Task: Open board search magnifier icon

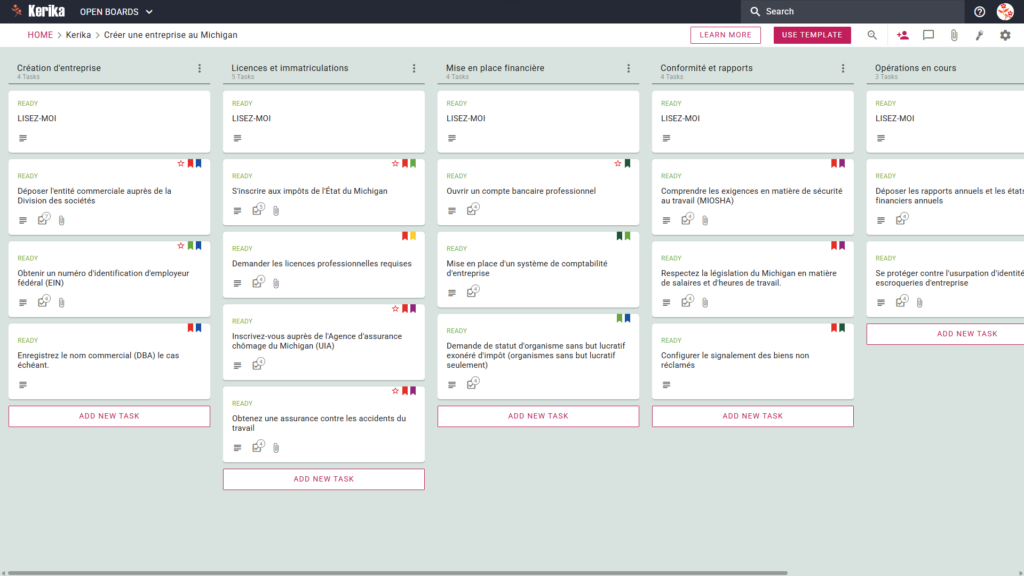Action: click(872, 35)
